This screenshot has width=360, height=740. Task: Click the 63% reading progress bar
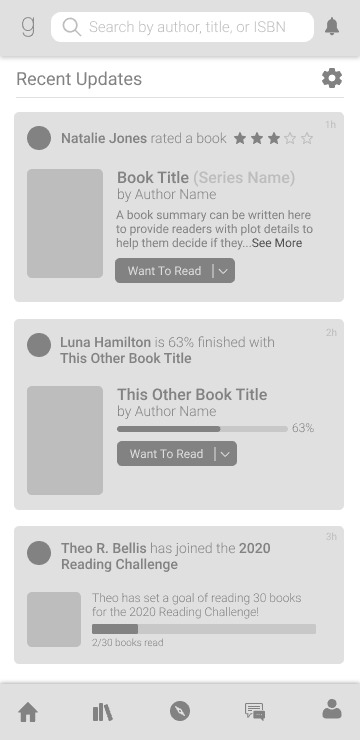[202, 429]
